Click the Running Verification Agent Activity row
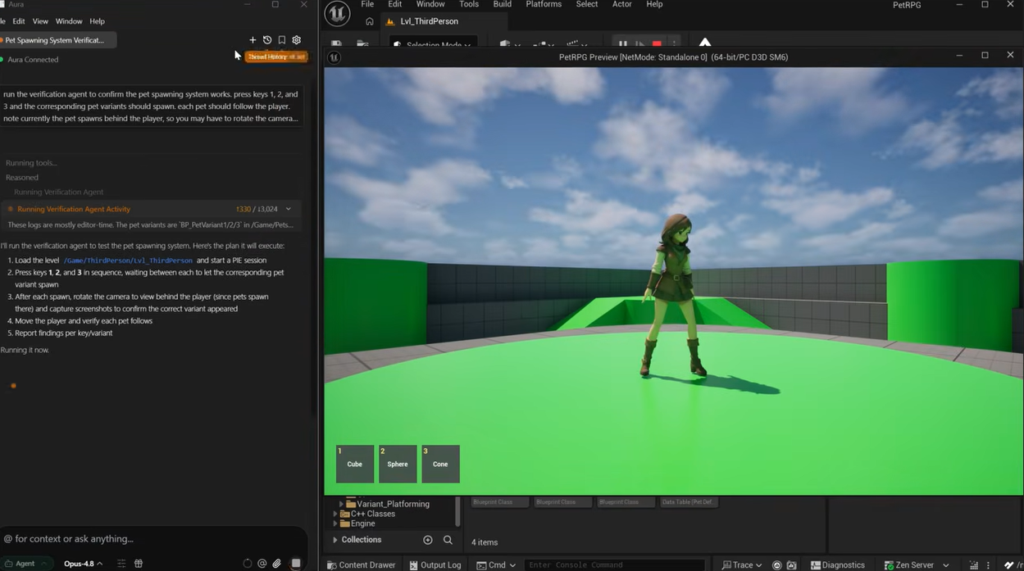 click(x=152, y=209)
